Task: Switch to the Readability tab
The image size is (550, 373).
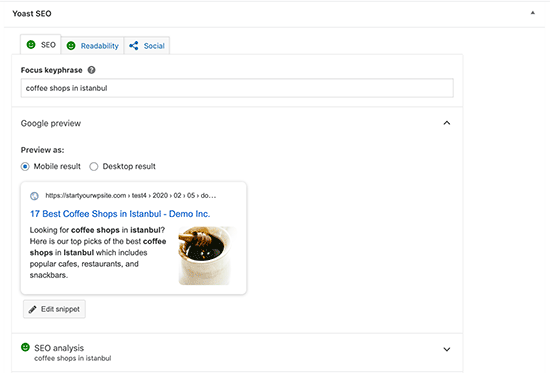Action: (x=93, y=46)
